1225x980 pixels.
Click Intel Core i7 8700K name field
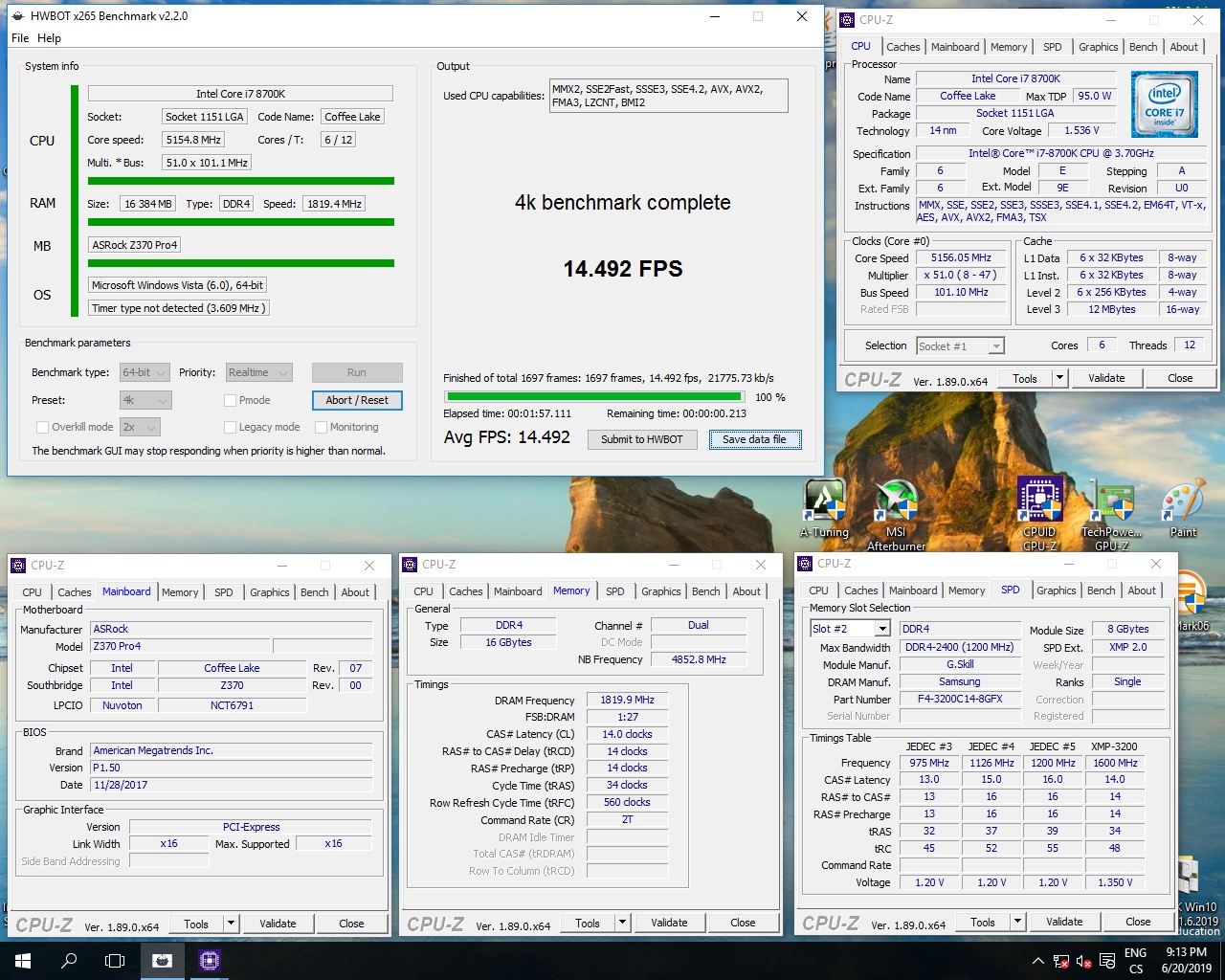240,94
